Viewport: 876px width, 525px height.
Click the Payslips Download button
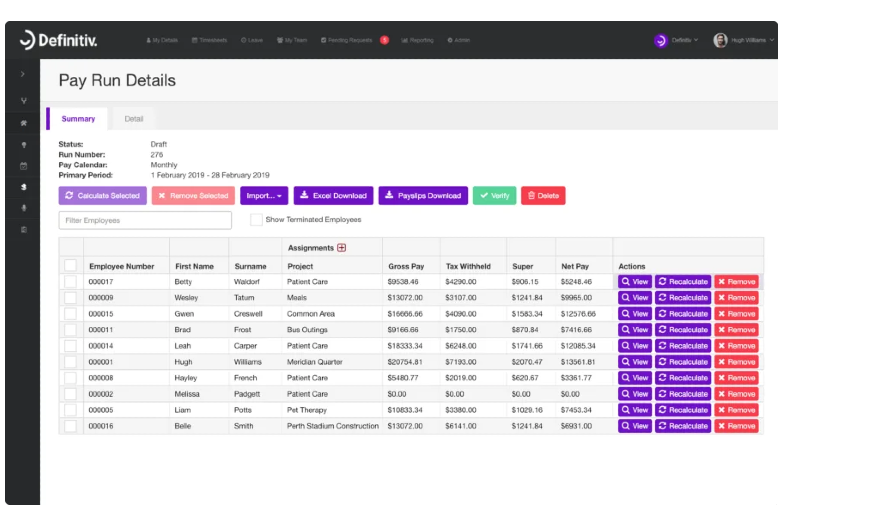pos(423,195)
